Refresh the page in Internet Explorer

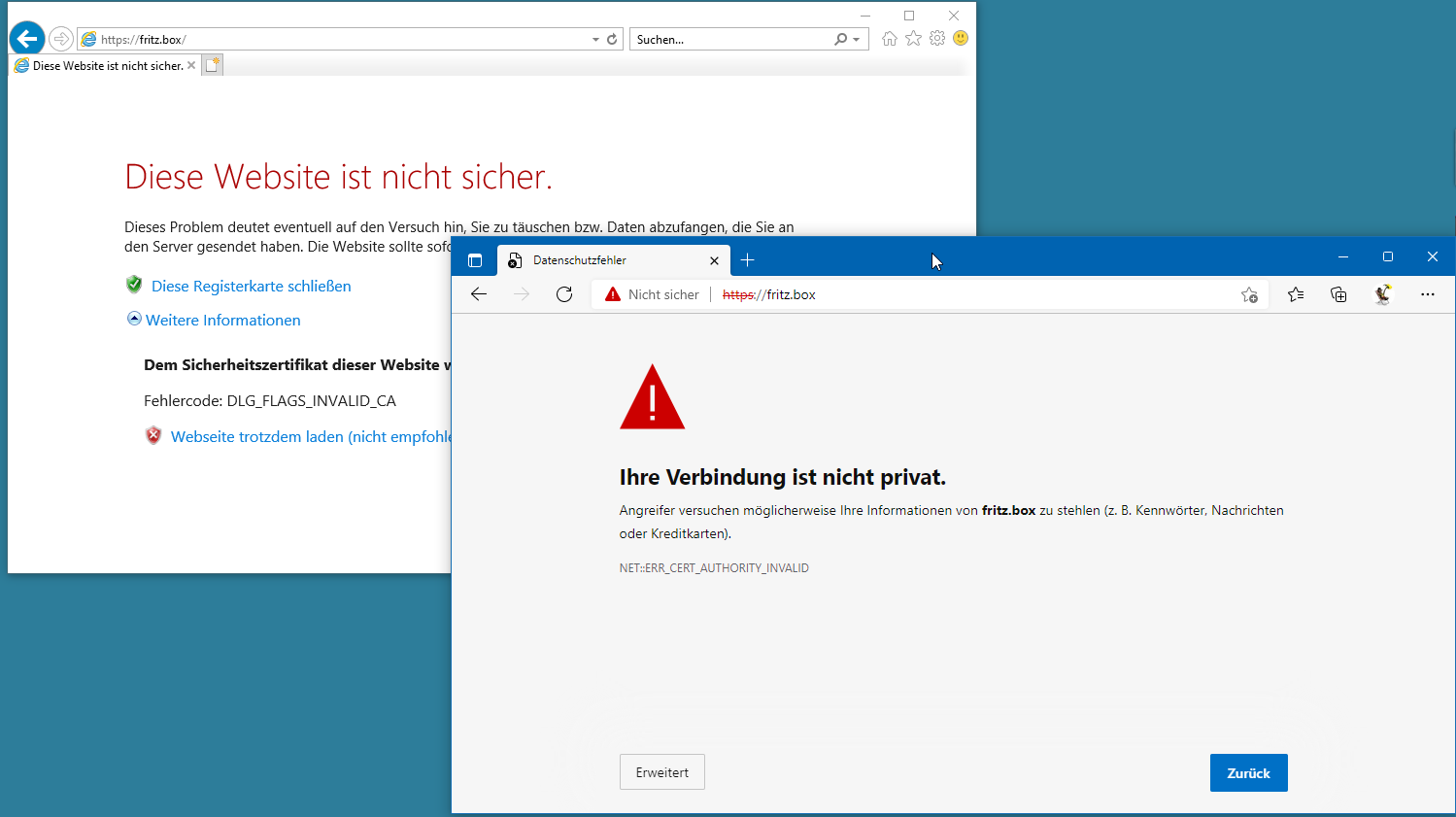pyautogui.click(x=612, y=40)
